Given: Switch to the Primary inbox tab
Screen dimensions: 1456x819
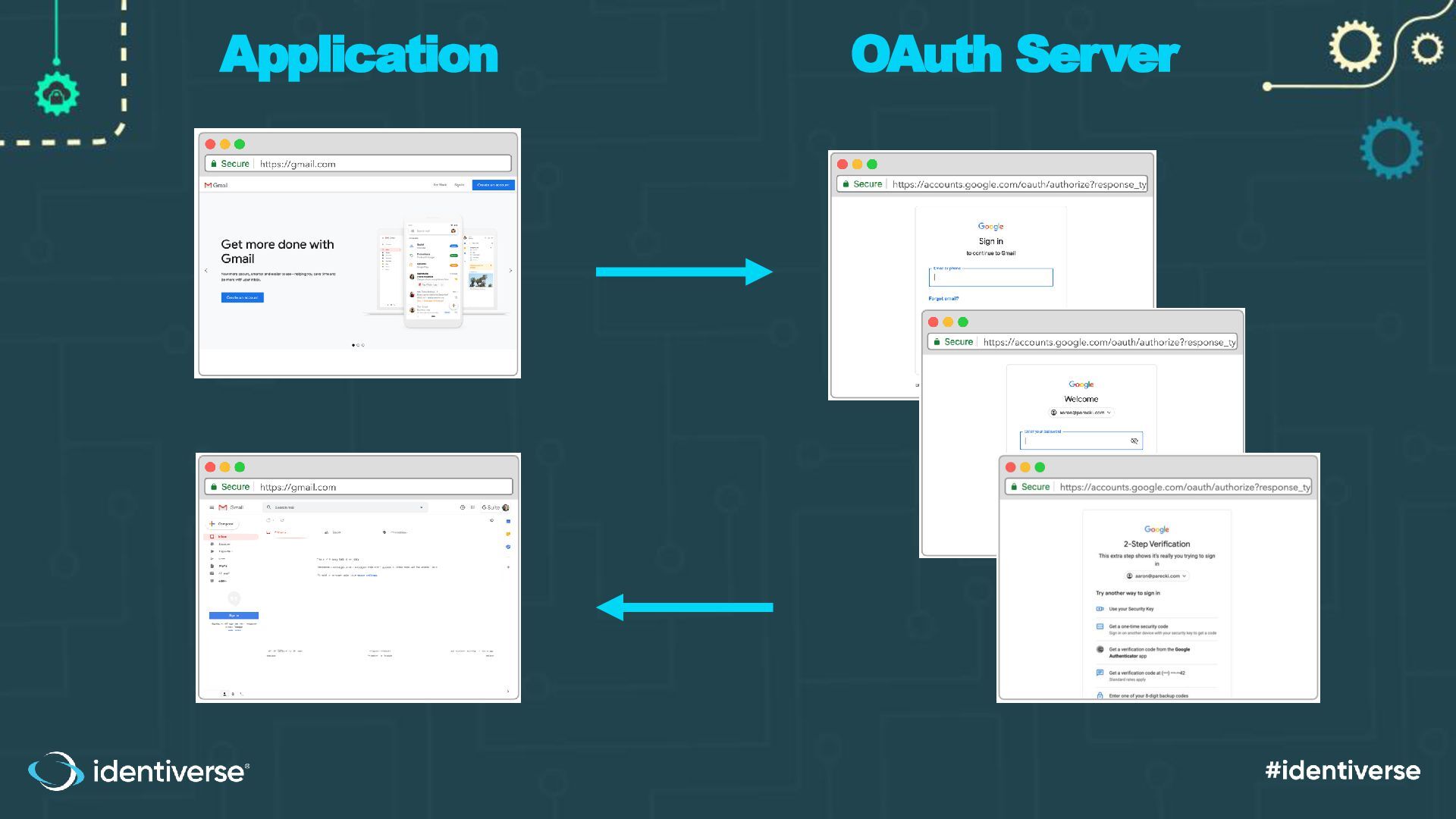Looking at the screenshot, I should coord(279,532).
